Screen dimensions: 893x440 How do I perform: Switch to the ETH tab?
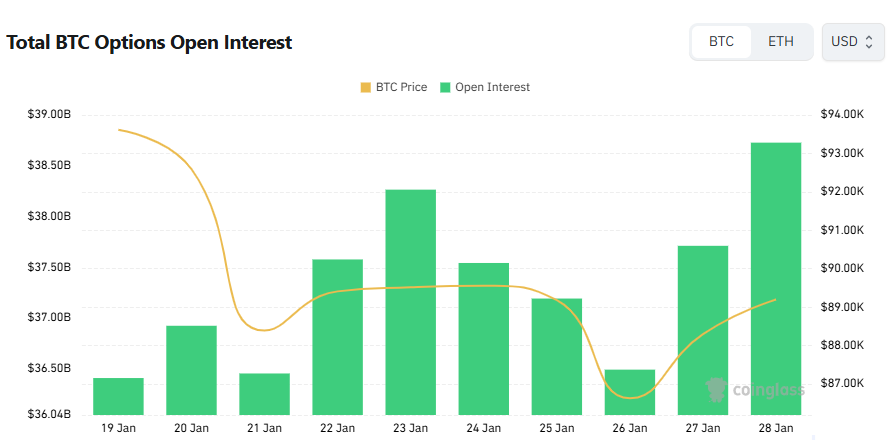click(x=781, y=42)
